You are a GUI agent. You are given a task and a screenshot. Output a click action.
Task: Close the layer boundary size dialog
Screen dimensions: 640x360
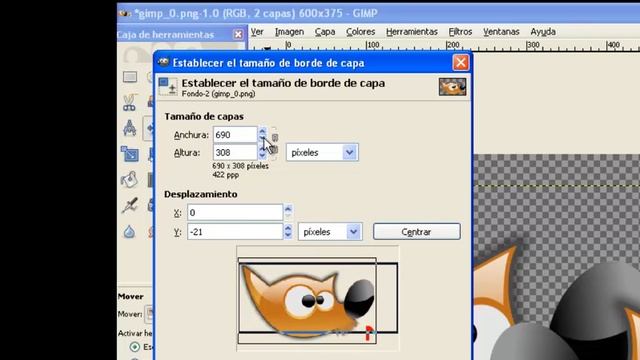461,62
